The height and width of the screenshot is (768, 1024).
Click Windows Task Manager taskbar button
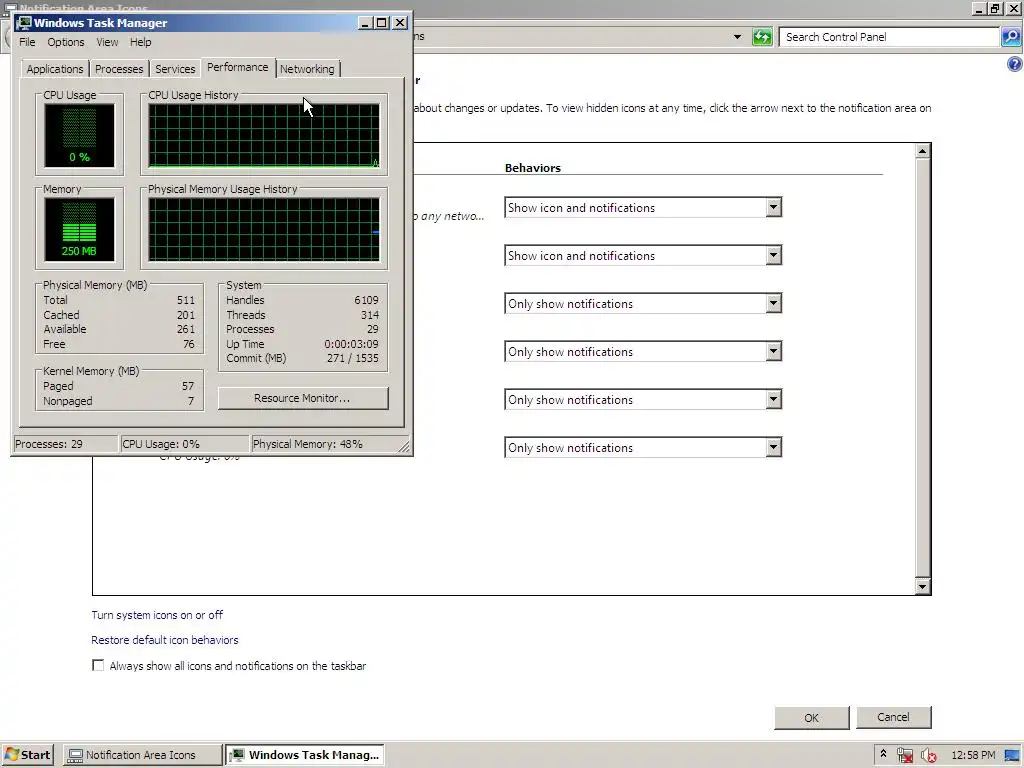coord(305,755)
